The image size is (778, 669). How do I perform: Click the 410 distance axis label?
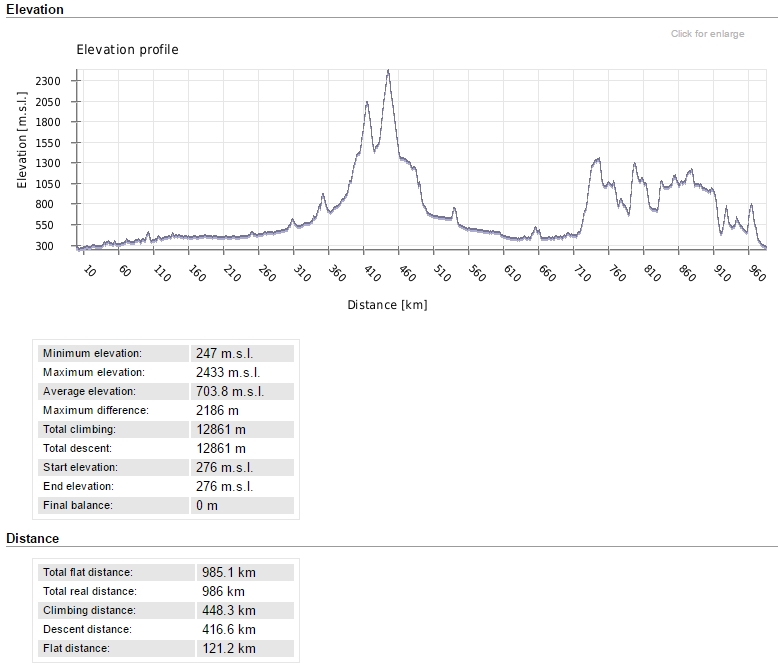373,272
